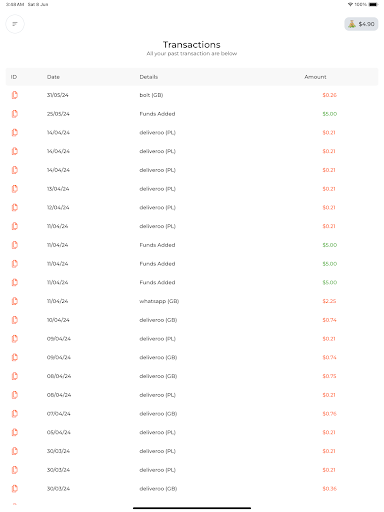
Task: Copy the ID of the 13/04/24 deliveroo transaction
Action: (15, 189)
